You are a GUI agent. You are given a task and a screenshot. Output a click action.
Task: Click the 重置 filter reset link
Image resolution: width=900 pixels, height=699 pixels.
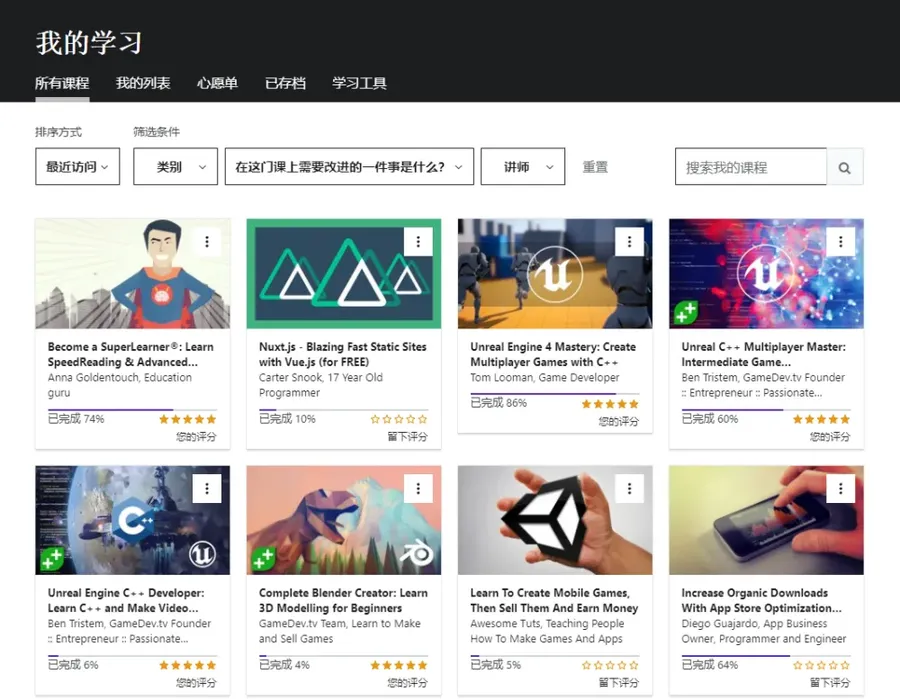click(x=595, y=167)
